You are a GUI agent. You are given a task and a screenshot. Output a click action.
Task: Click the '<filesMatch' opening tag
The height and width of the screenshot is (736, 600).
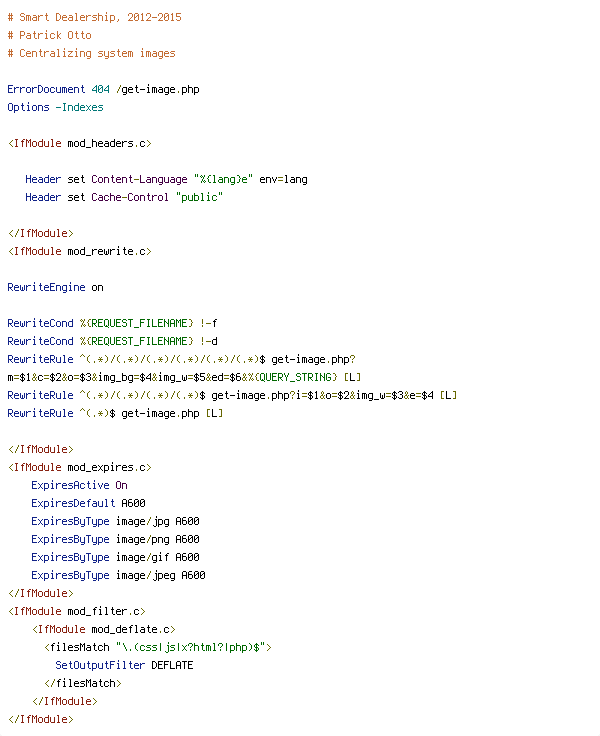point(77,648)
